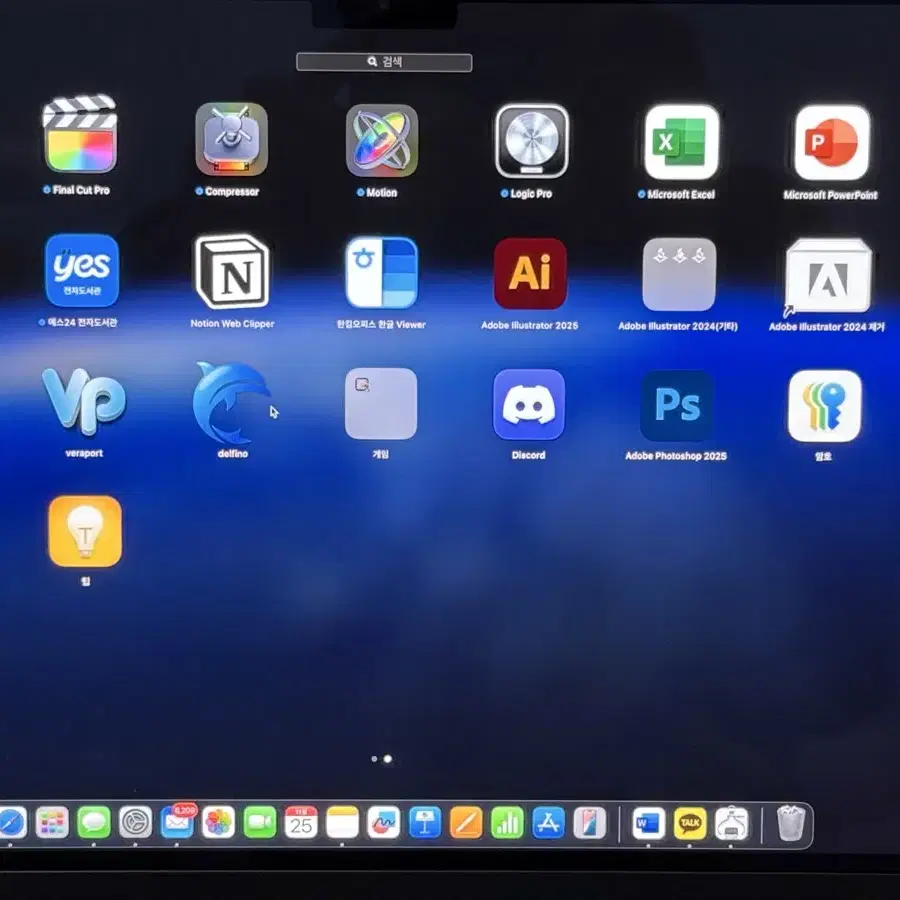Click the Adobe Illustrator 2024 제거 uninstaller
This screenshot has height=900, width=900.
pos(828,276)
